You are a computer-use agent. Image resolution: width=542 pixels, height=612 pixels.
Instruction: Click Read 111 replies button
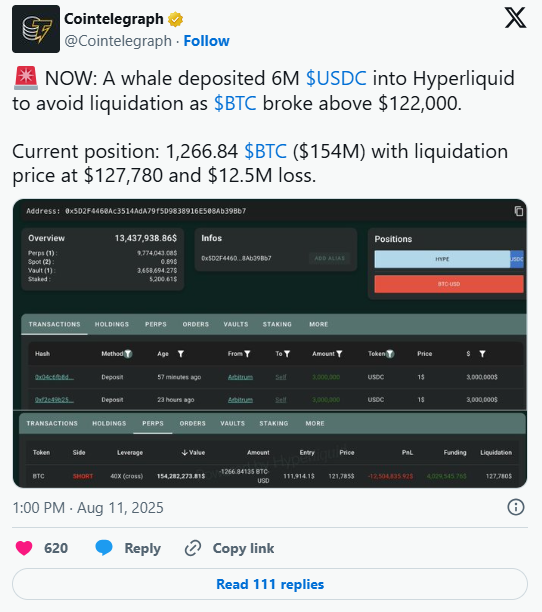[270, 584]
